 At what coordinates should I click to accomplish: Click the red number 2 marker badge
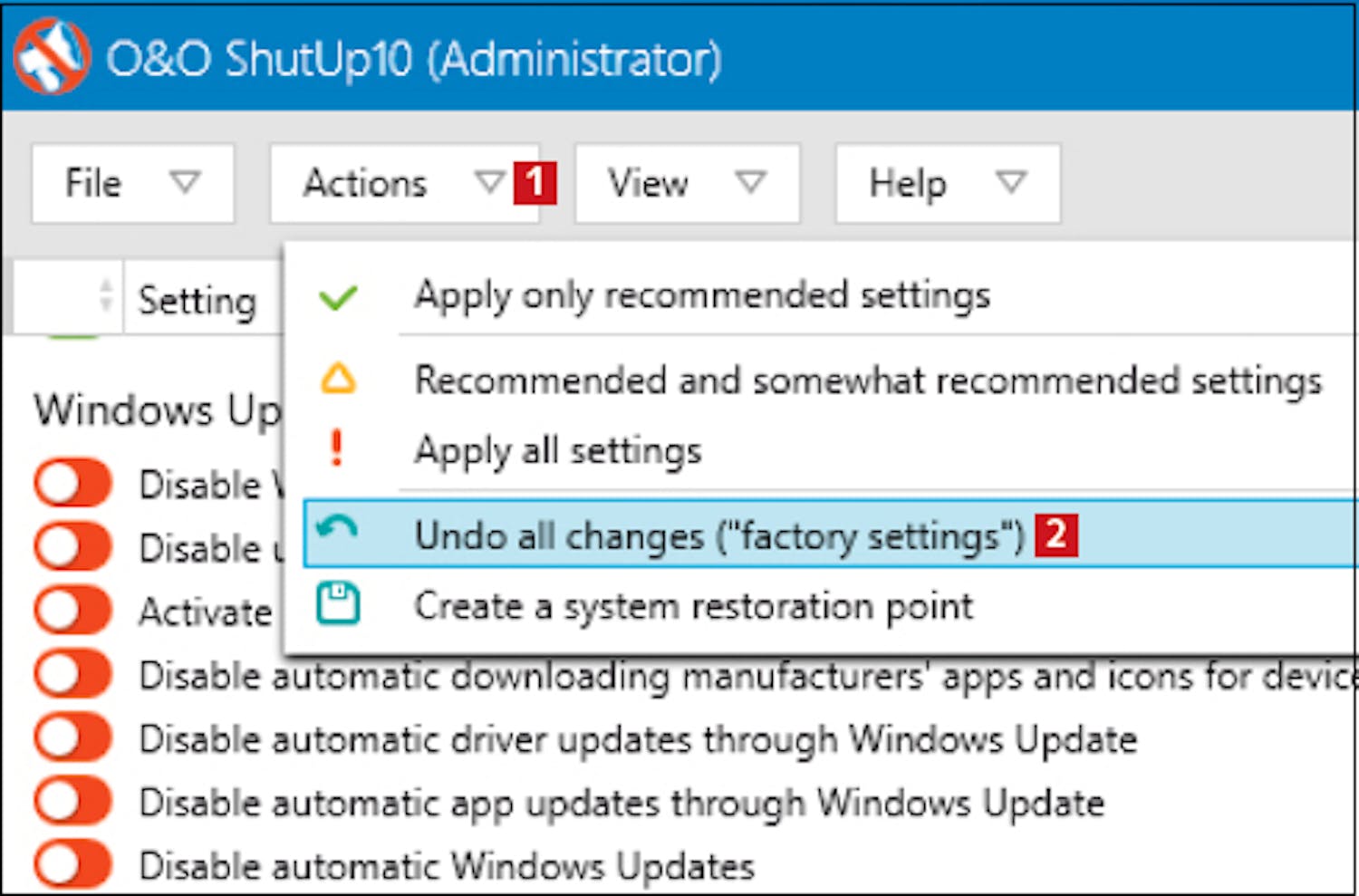1056,535
